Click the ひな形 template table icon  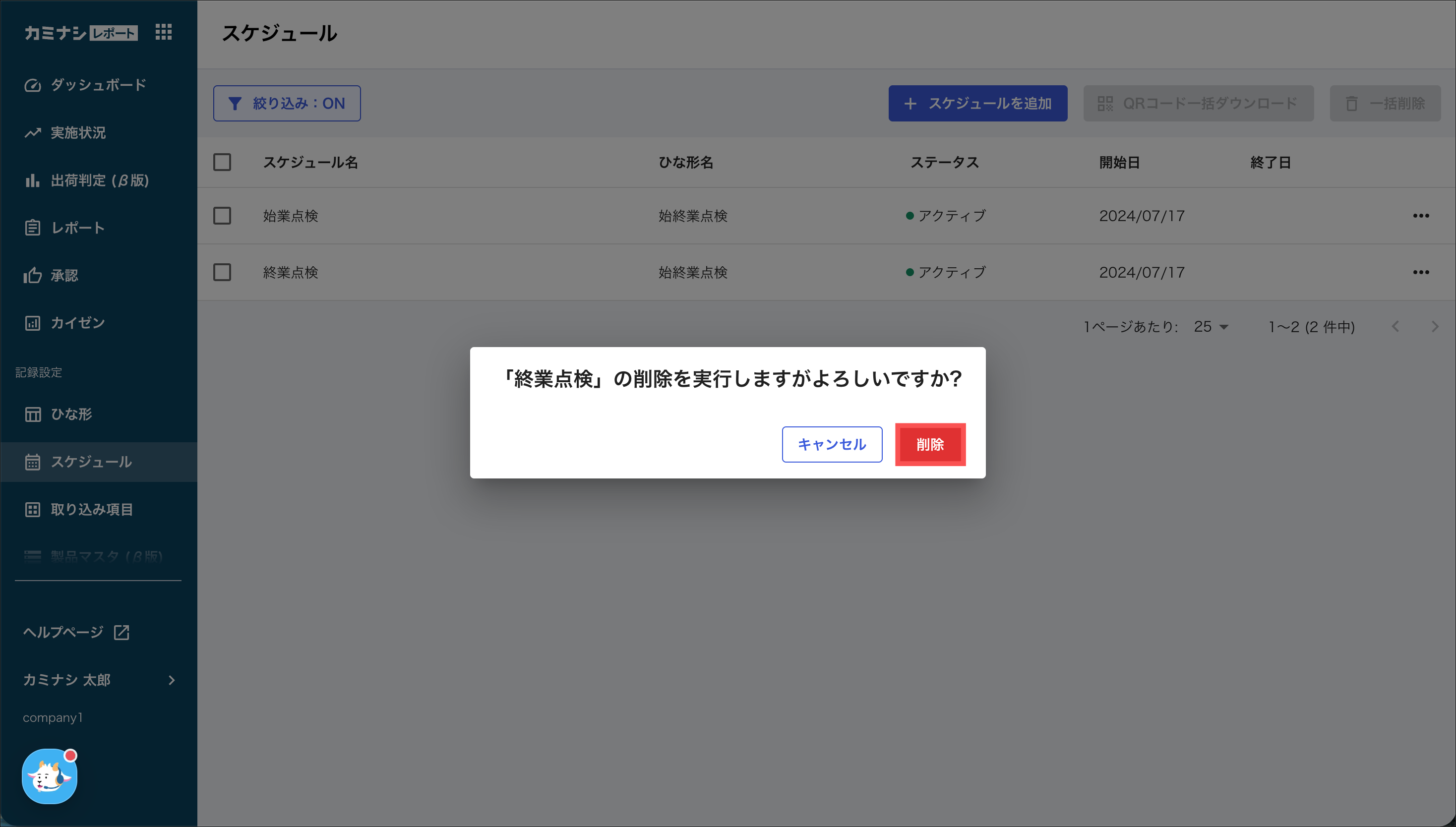pyautogui.click(x=32, y=414)
